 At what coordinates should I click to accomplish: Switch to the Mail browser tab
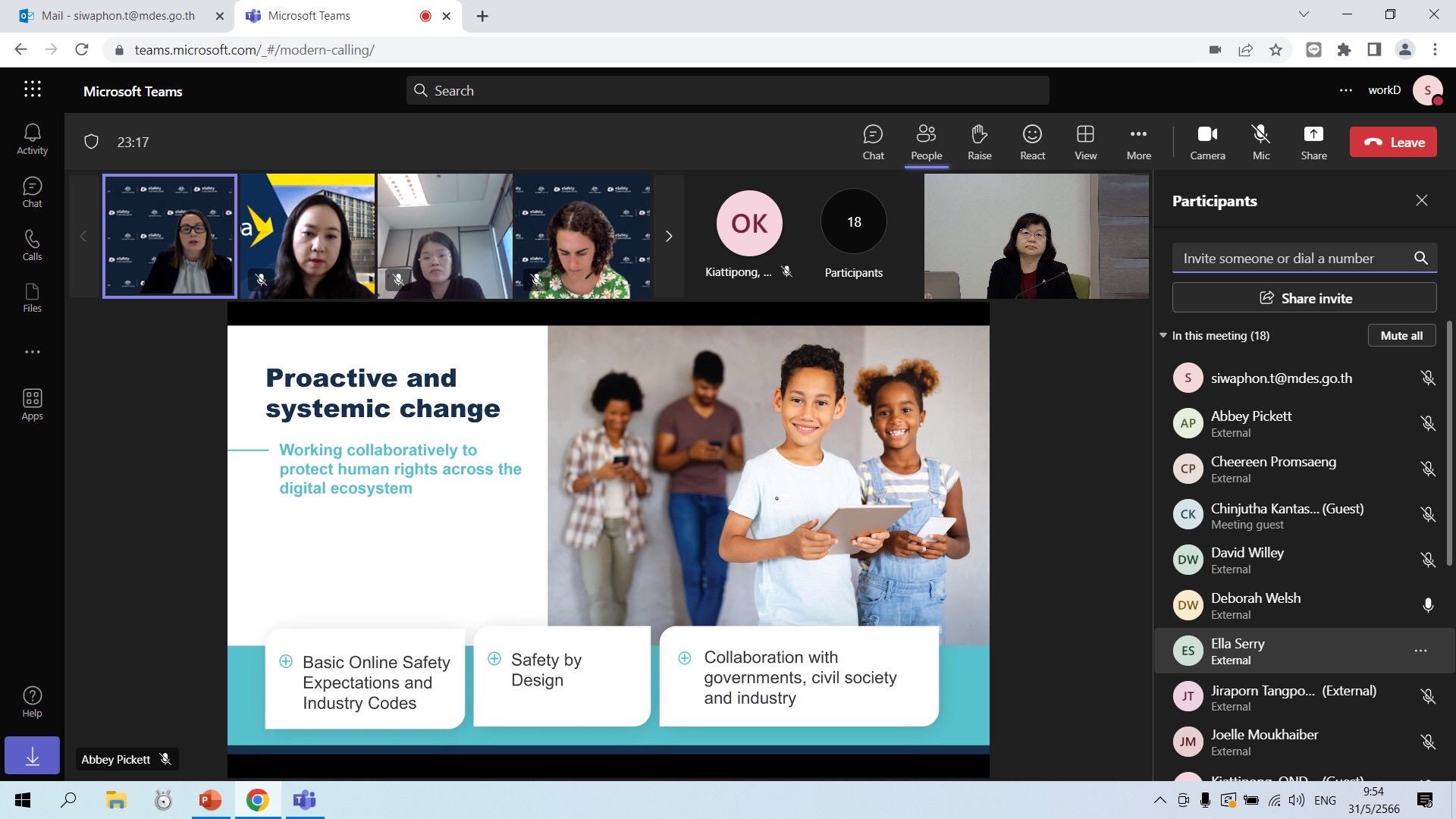click(118, 15)
